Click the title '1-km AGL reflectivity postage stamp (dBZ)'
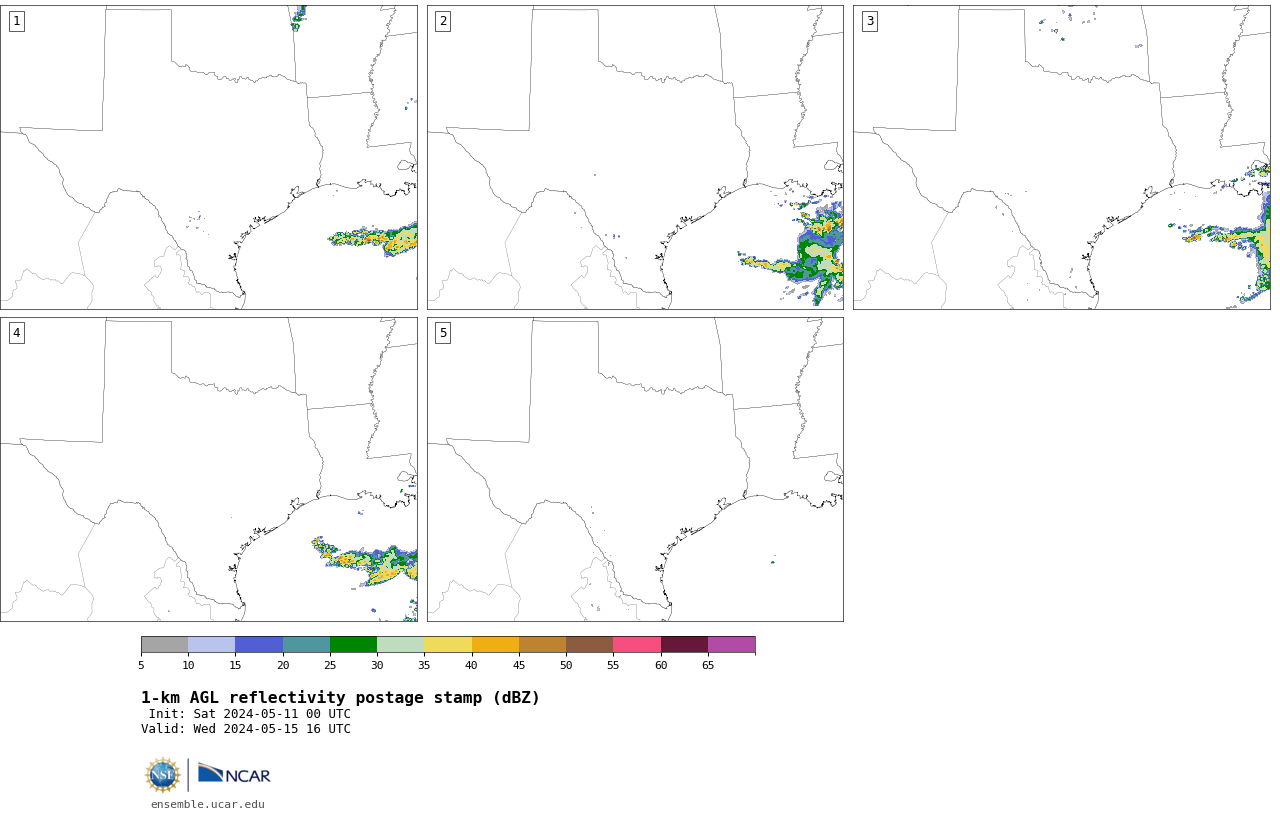Image resolution: width=1280 pixels, height=815 pixels. tap(340, 698)
